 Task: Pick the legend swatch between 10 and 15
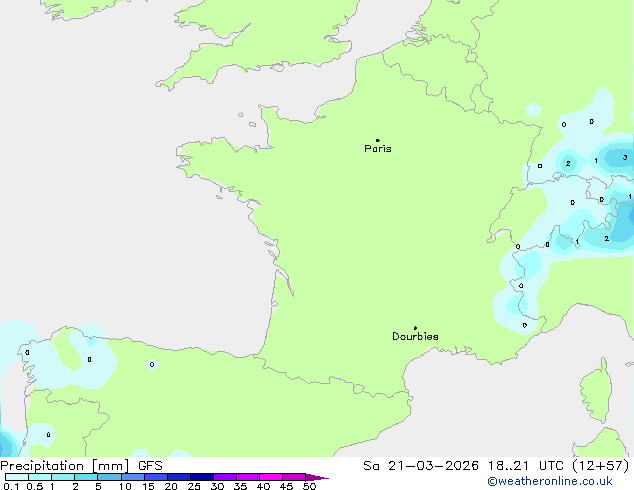132,477
